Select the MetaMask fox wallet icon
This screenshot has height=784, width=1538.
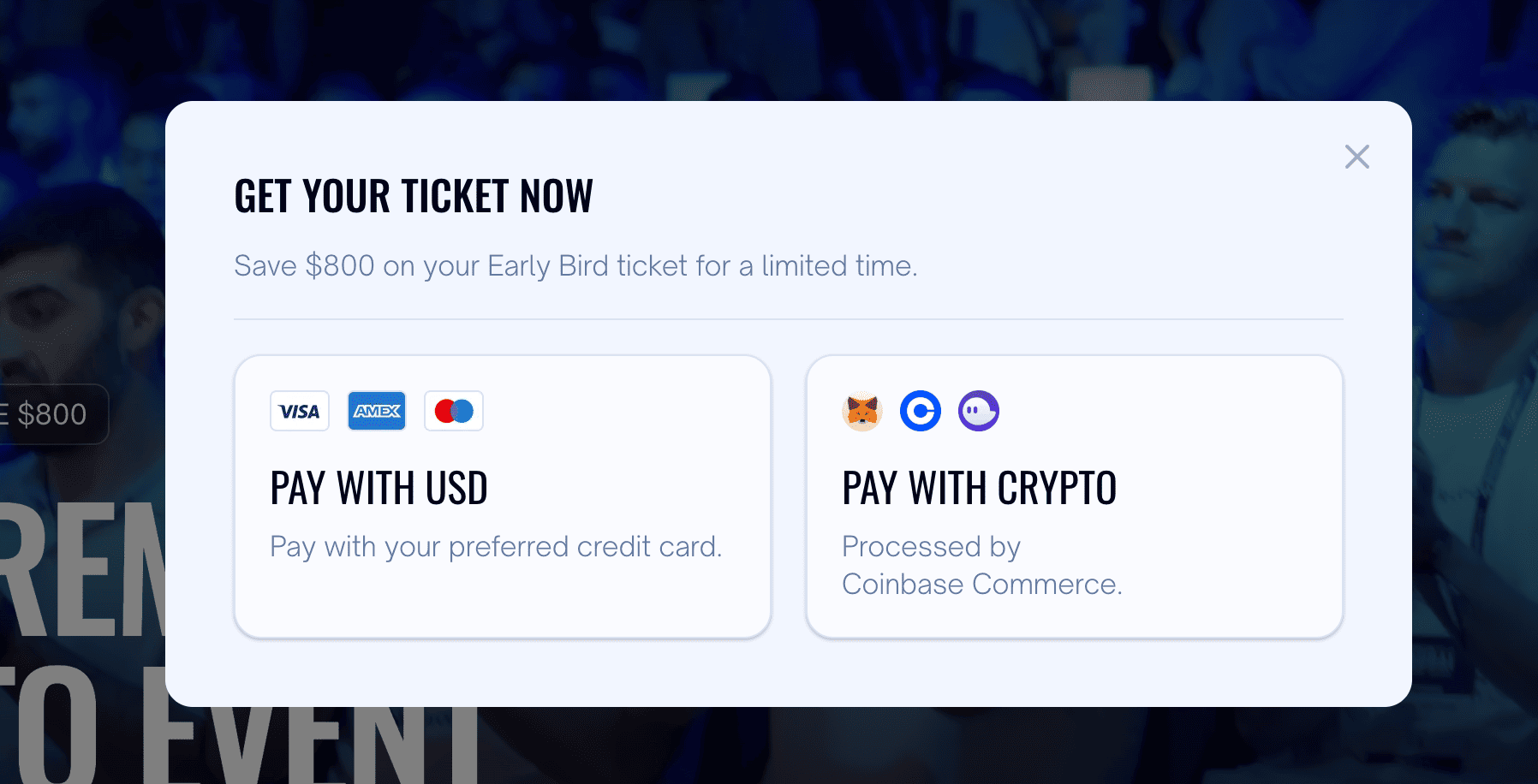862,411
